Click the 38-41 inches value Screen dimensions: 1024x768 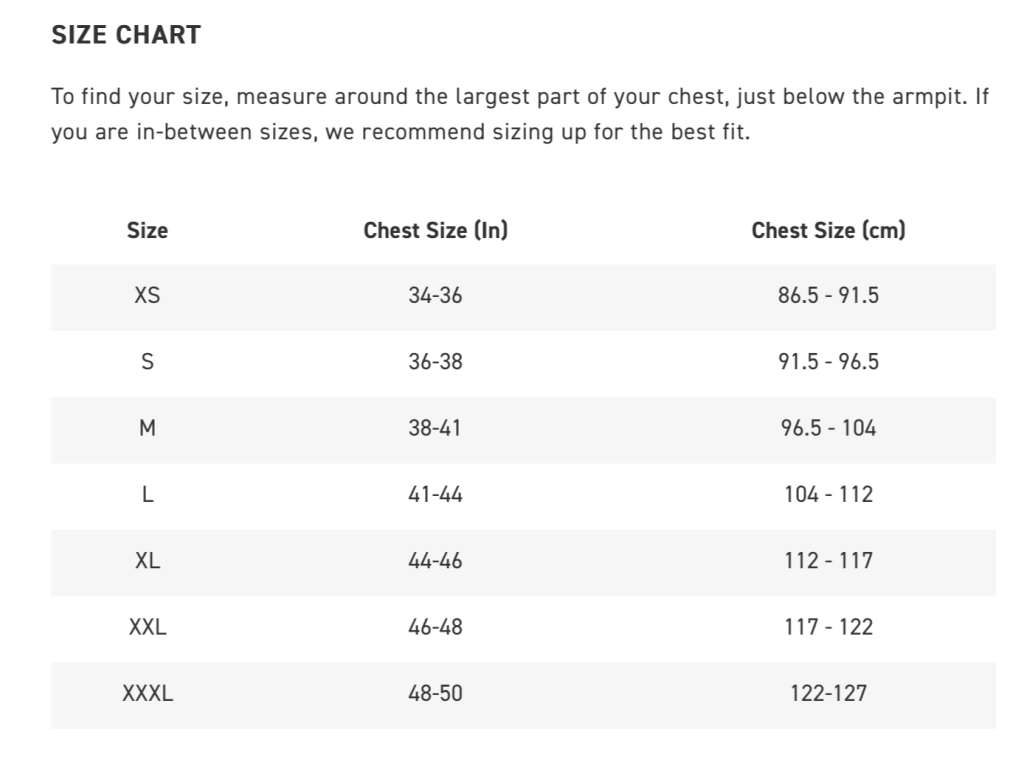[x=435, y=428]
